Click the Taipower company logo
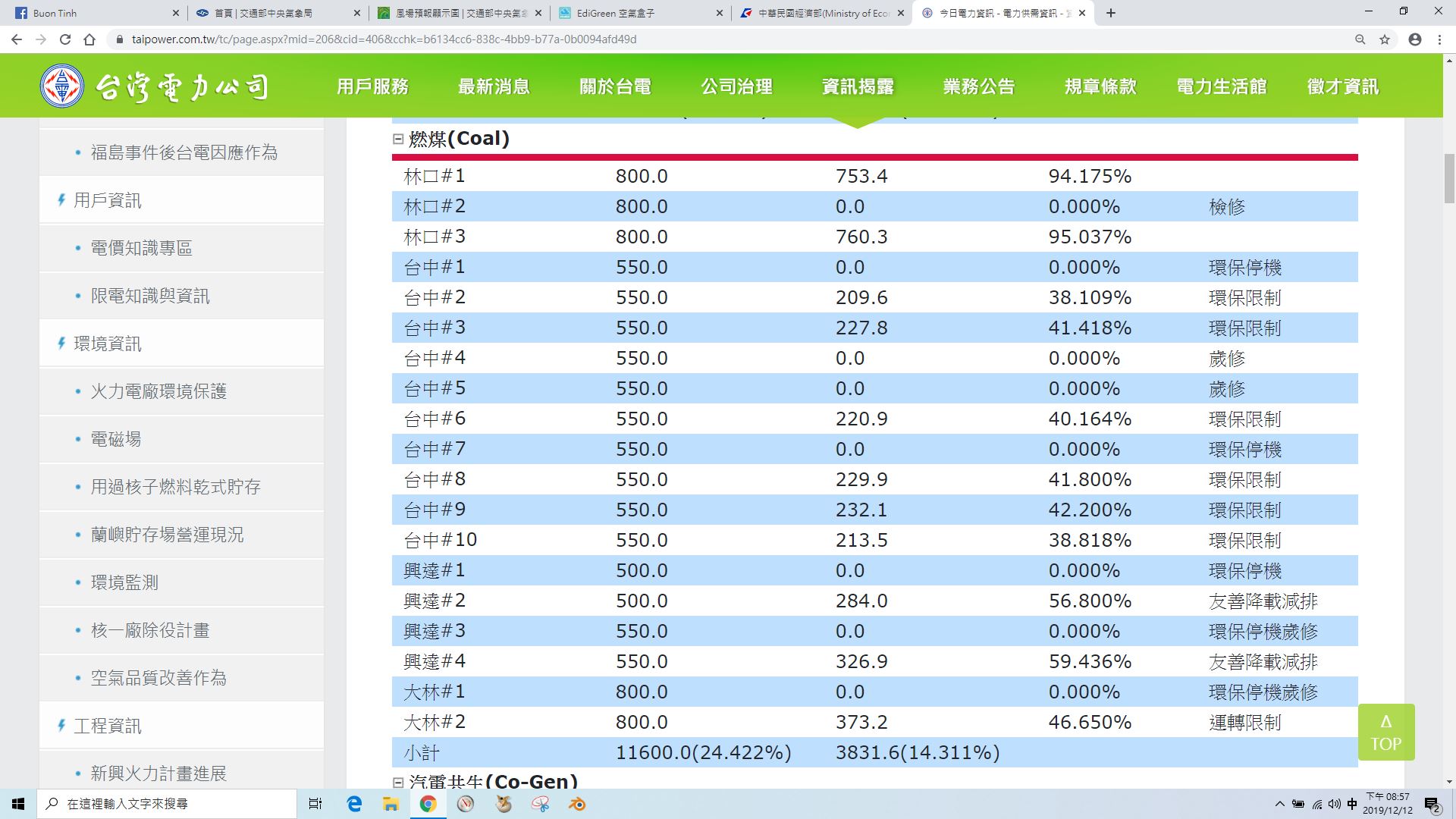The width and height of the screenshot is (1456, 819). (x=154, y=86)
